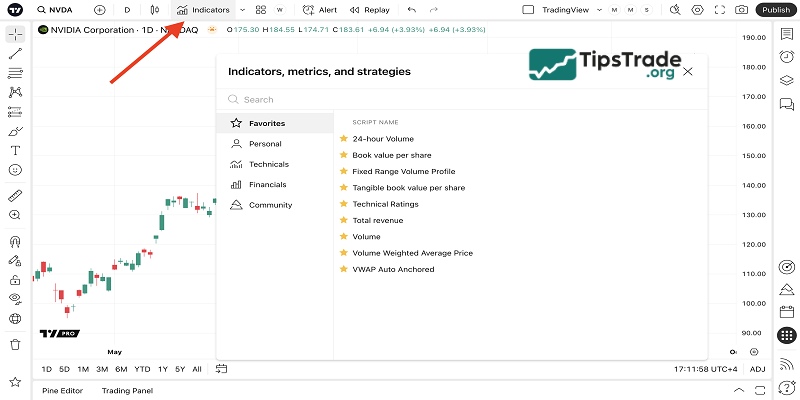The image size is (800, 400).
Task: Switch to the Pine Editor tab
Action: pos(62,390)
